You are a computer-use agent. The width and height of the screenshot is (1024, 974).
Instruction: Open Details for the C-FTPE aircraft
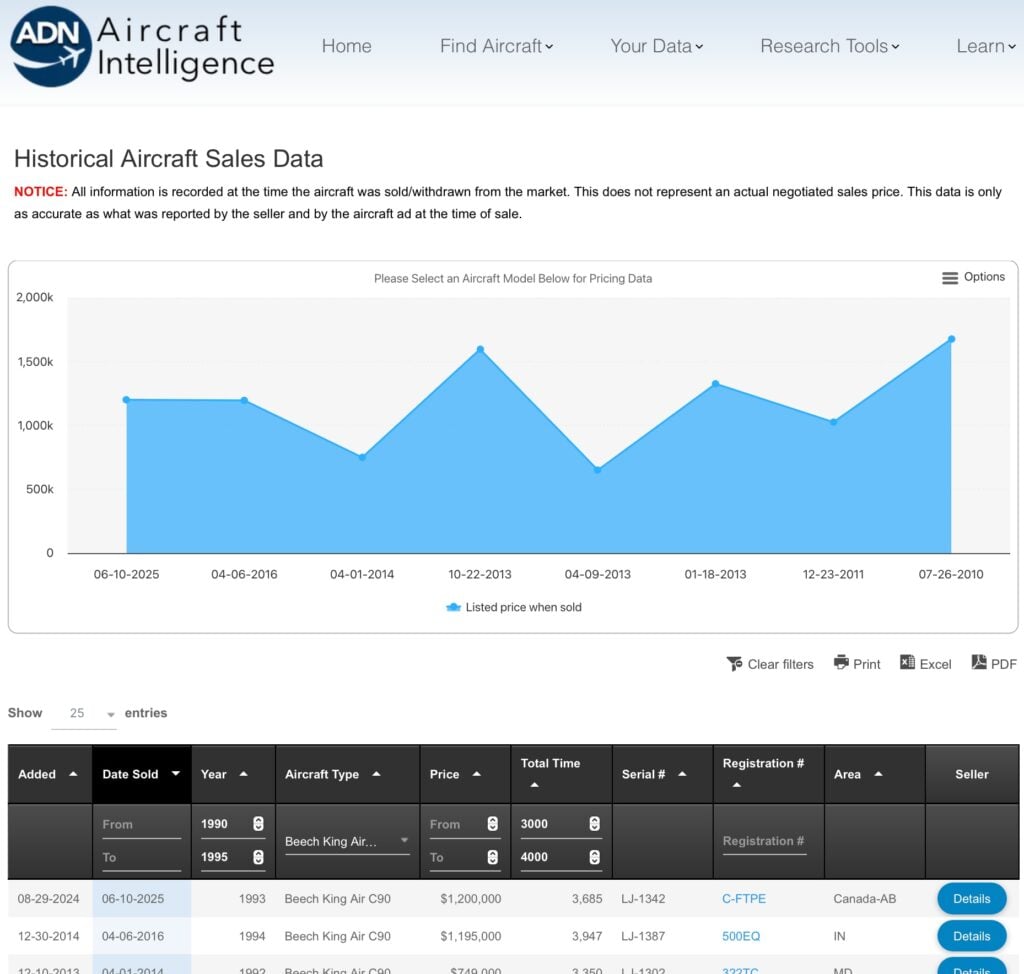click(971, 899)
